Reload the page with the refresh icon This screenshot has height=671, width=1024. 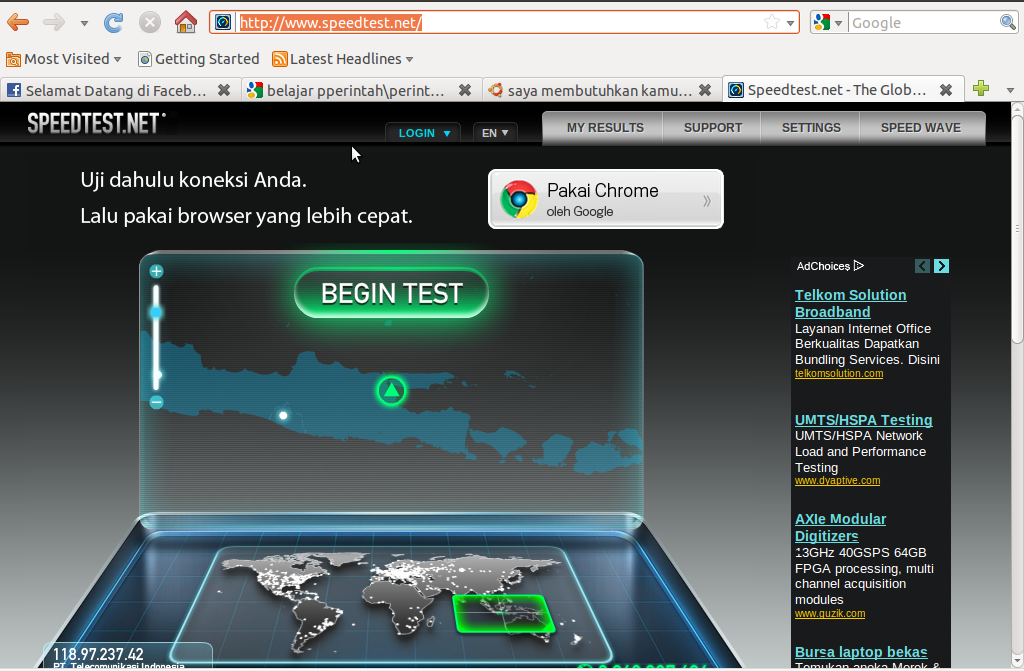tap(114, 22)
